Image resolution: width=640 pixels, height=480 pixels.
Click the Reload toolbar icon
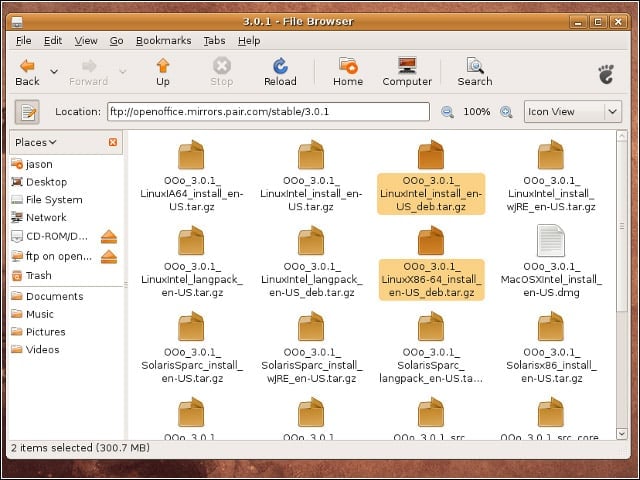[x=280, y=72]
